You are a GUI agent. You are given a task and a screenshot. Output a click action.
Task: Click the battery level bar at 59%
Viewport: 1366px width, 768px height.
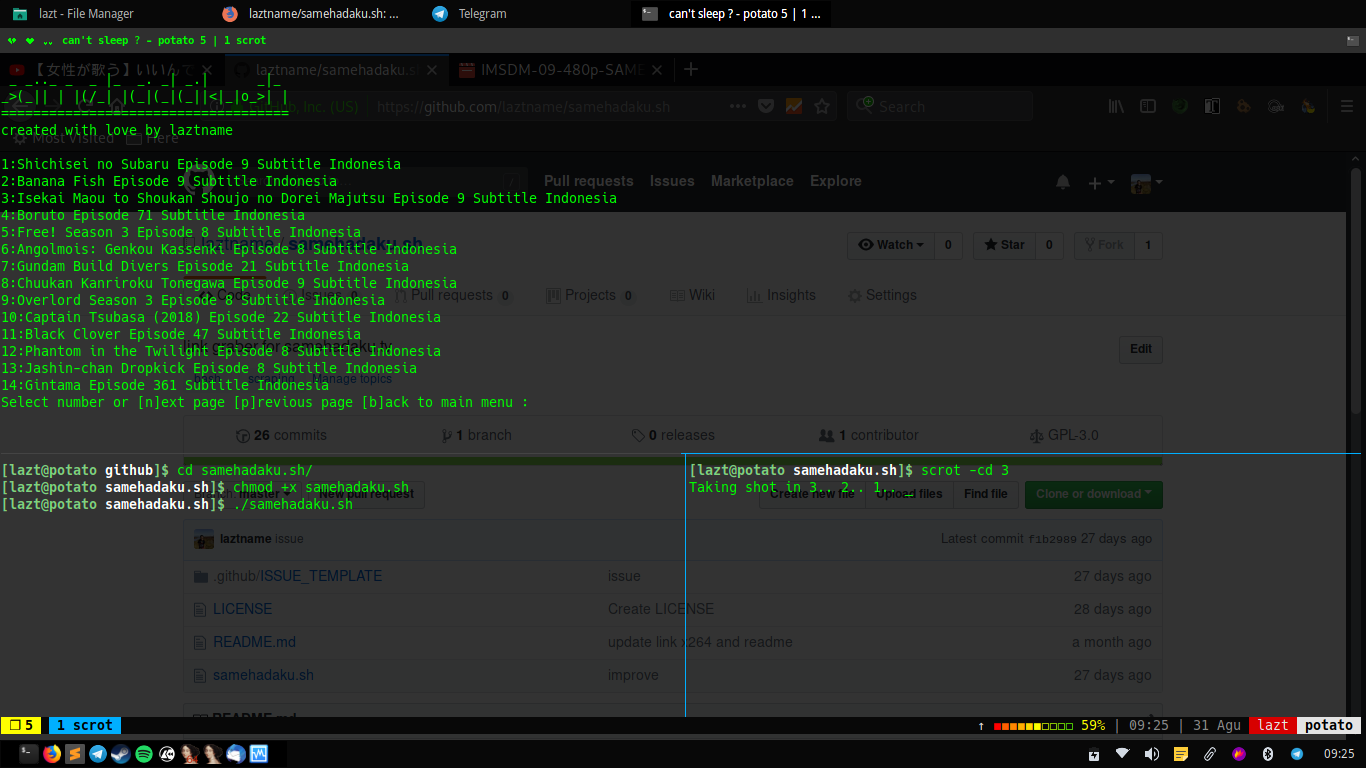point(1035,726)
